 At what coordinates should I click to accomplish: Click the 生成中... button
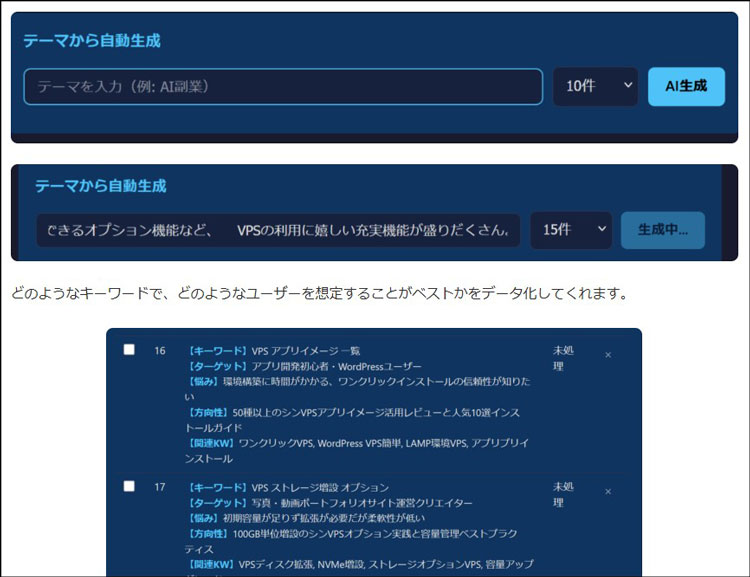pyautogui.click(x=662, y=229)
